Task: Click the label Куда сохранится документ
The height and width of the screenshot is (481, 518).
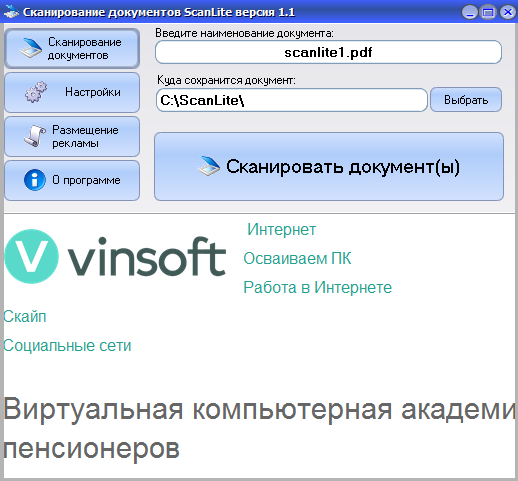Action: (226, 80)
